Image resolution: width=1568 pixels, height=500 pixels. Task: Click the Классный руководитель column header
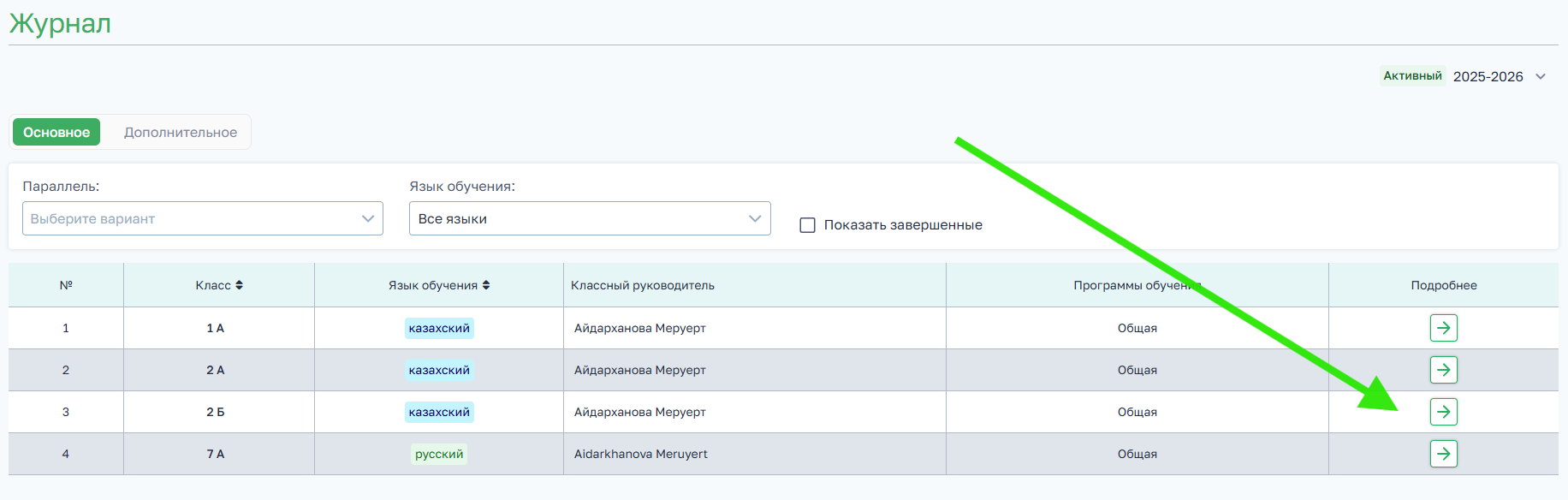pyautogui.click(x=643, y=285)
